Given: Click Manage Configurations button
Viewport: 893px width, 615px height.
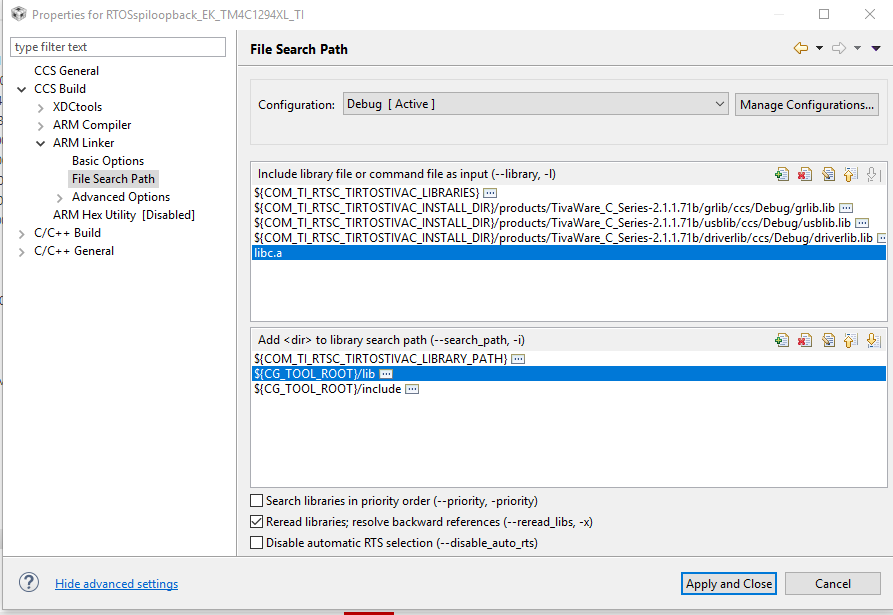Looking at the screenshot, I should point(806,105).
